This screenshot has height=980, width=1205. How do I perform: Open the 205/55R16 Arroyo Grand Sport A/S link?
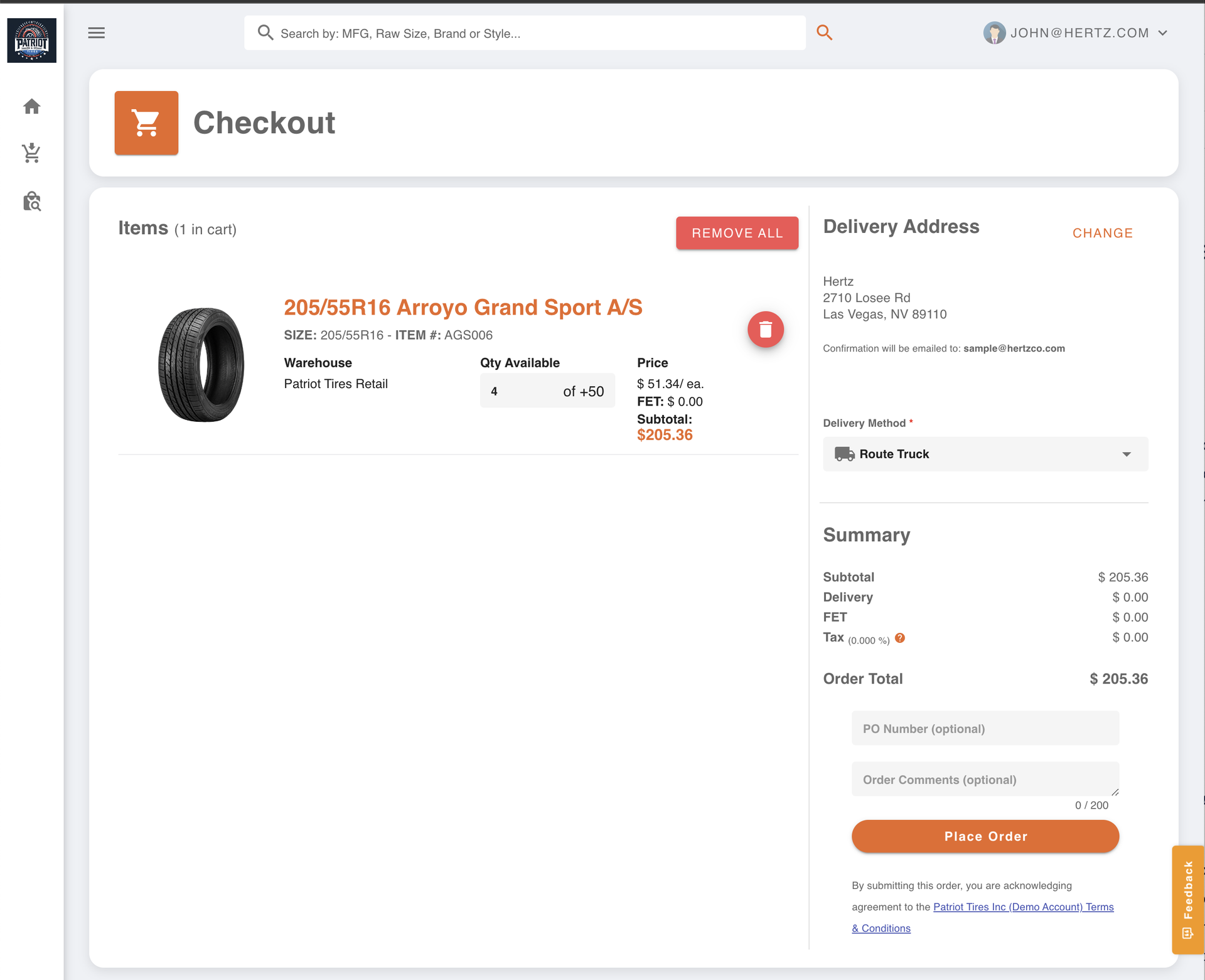(x=463, y=307)
